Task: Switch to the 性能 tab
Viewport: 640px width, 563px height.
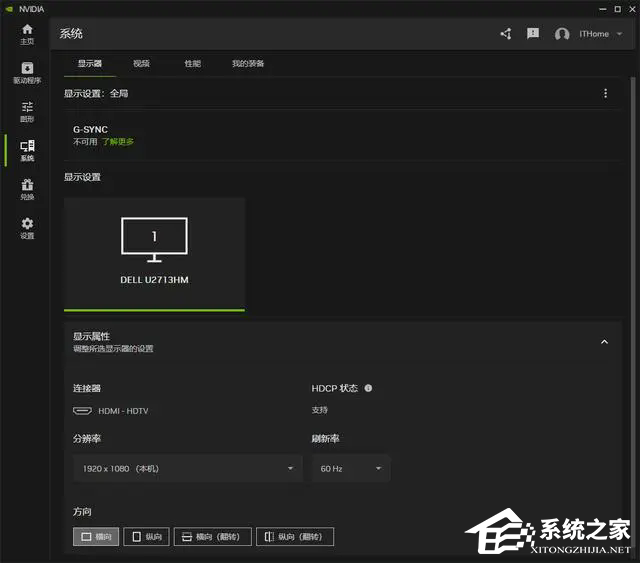Action: pos(192,64)
